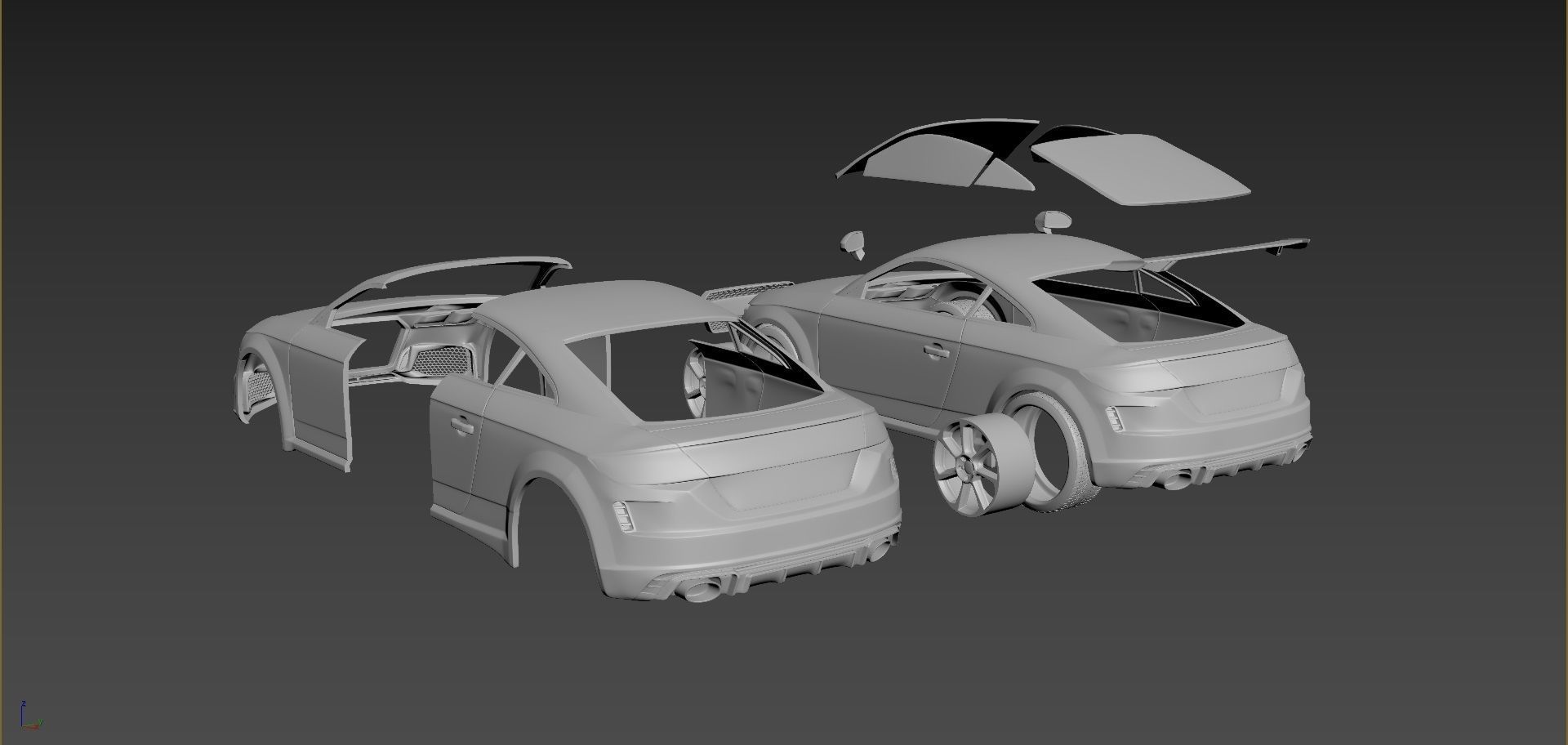Select the right floating side mirror
Viewport: 1568px width, 745px height.
click(x=1053, y=221)
